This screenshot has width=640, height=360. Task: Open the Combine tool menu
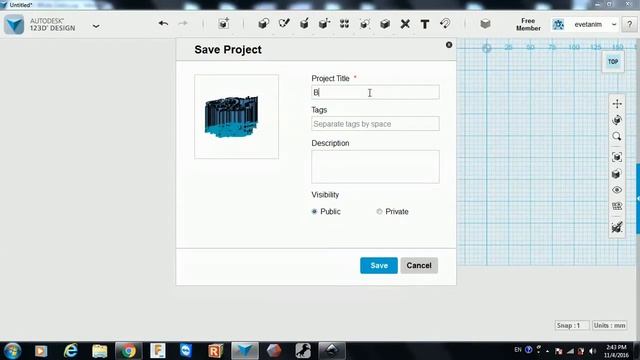point(384,24)
